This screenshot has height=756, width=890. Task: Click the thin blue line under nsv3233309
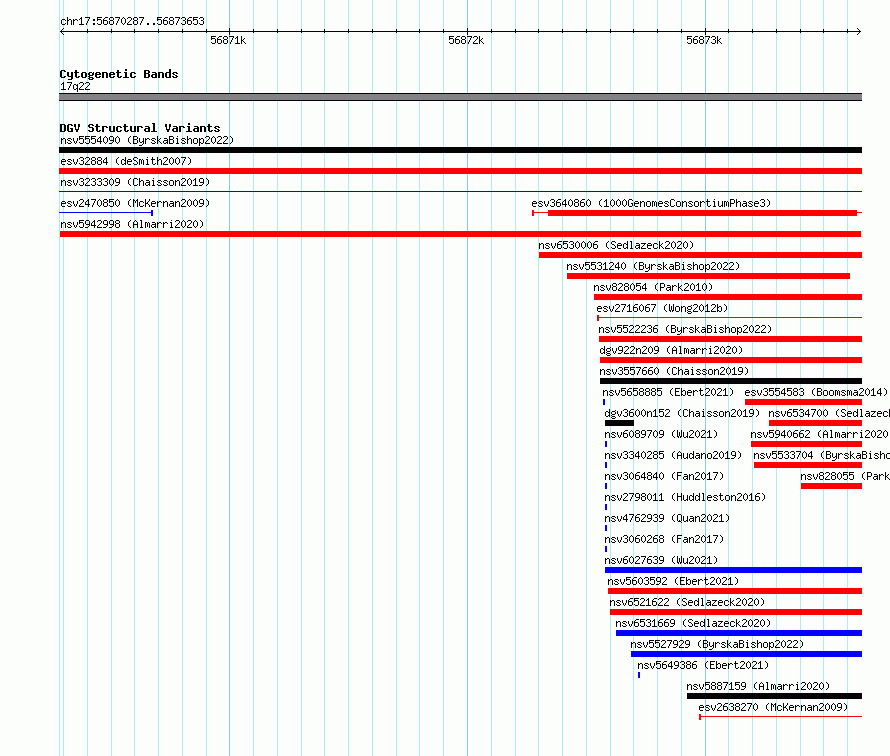460,192
